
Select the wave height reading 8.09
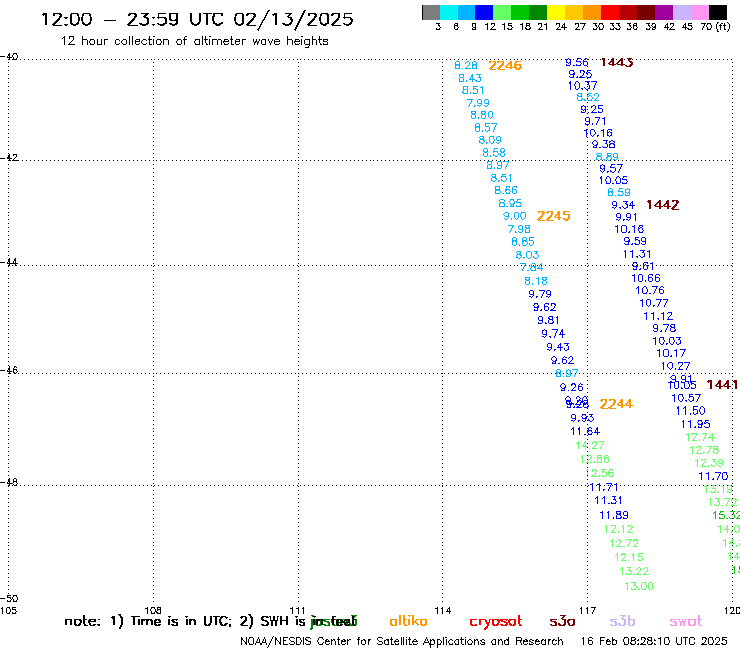coord(490,140)
